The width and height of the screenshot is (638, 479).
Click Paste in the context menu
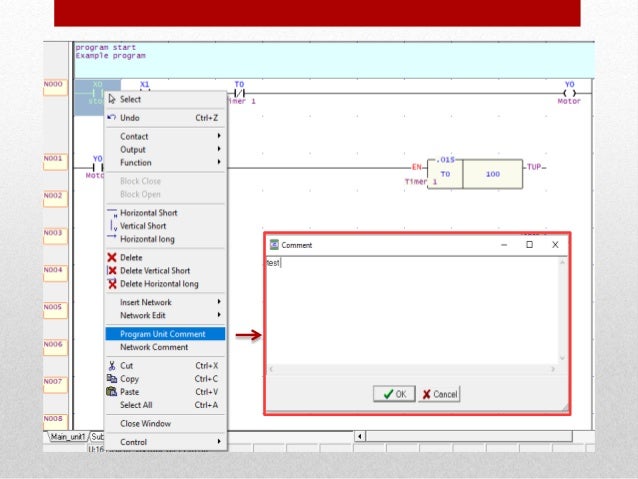point(165,392)
